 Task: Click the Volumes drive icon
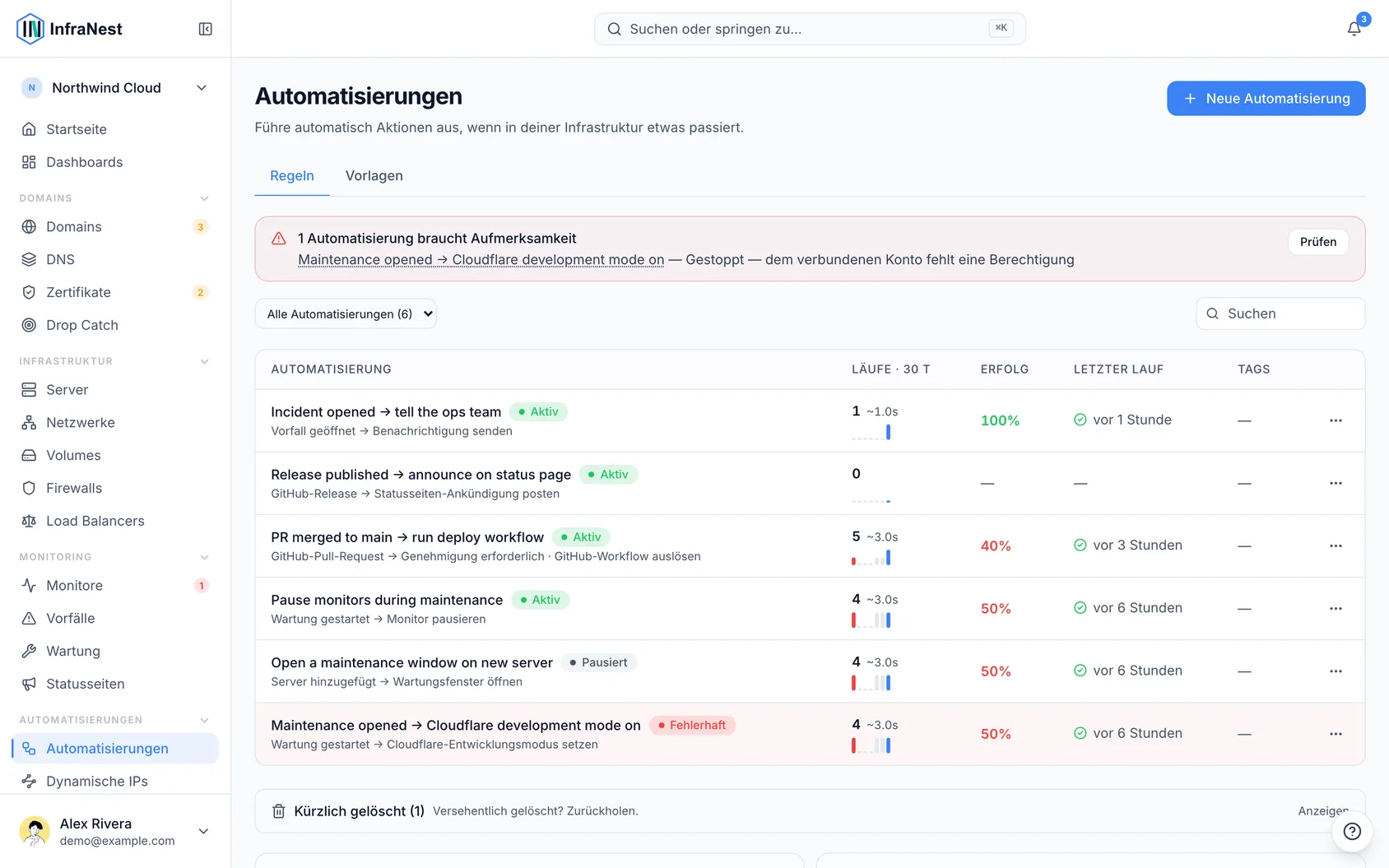(29, 455)
